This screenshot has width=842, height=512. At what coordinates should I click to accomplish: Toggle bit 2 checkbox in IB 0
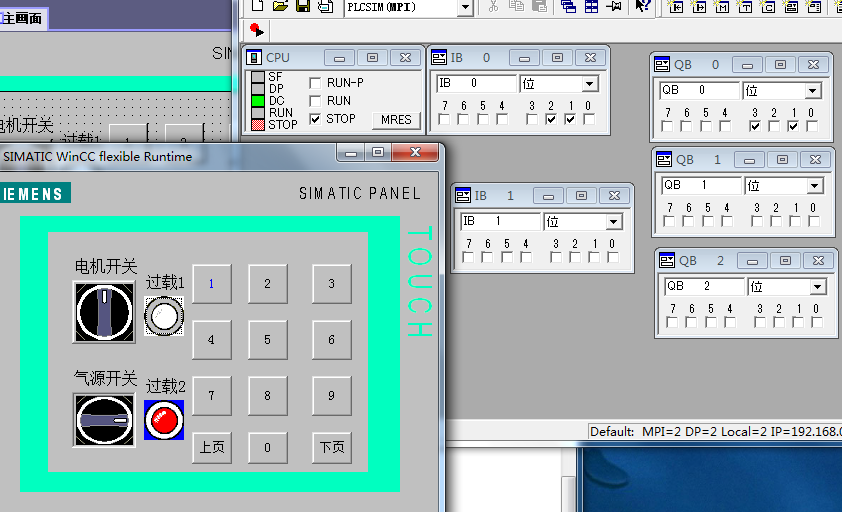[551, 119]
